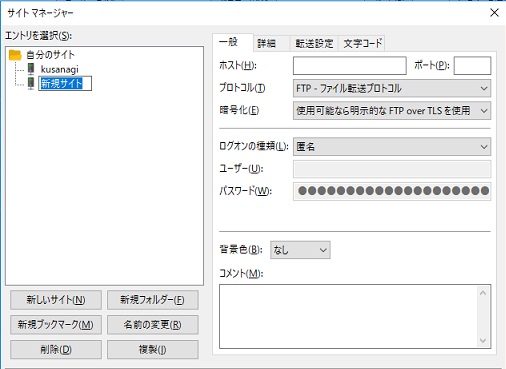The width and height of the screenshot is (506, 369).
Task: Click the 新しいサイト button
Action: tap(56, 300)
